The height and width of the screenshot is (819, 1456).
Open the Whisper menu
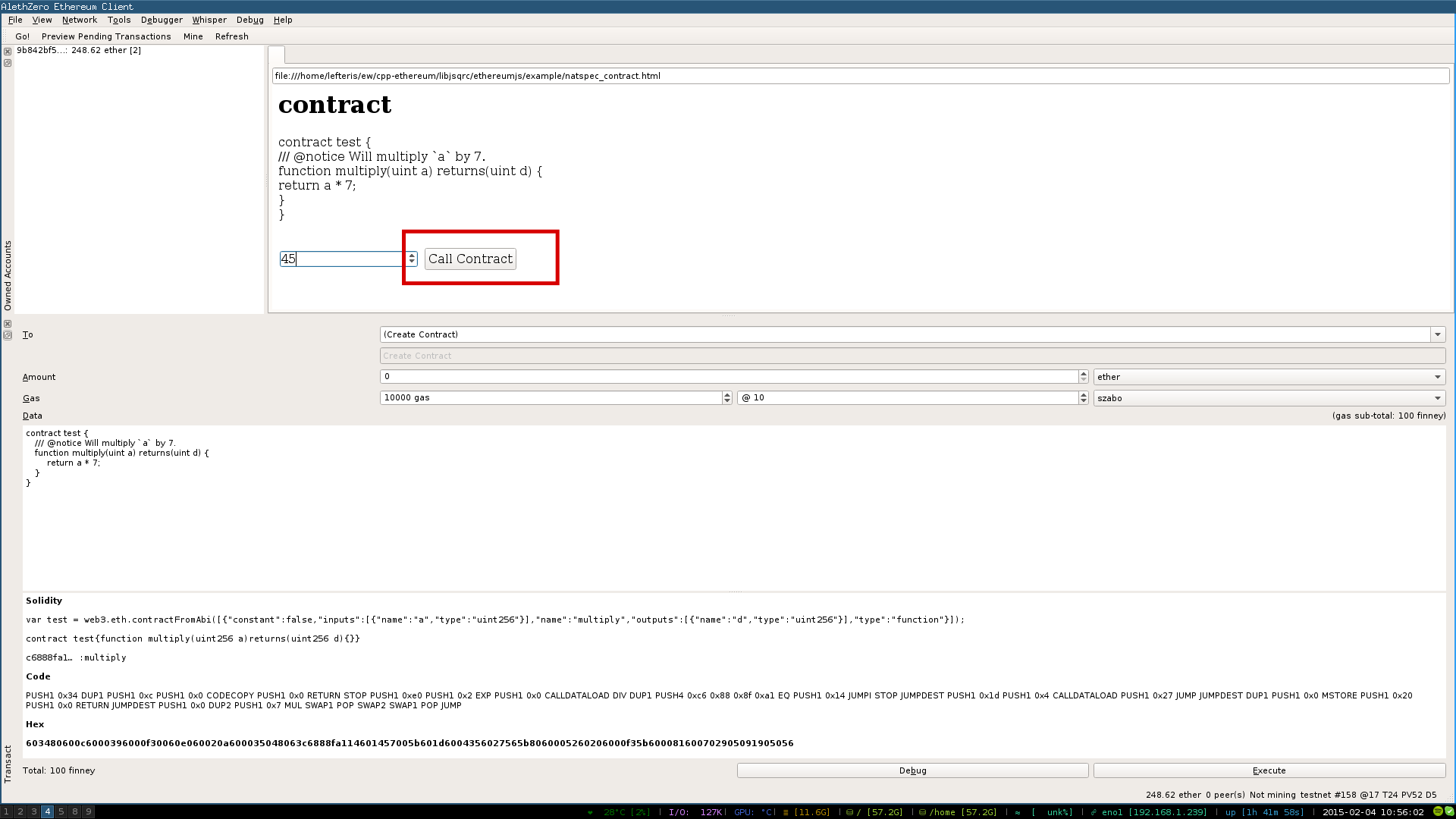209,19
